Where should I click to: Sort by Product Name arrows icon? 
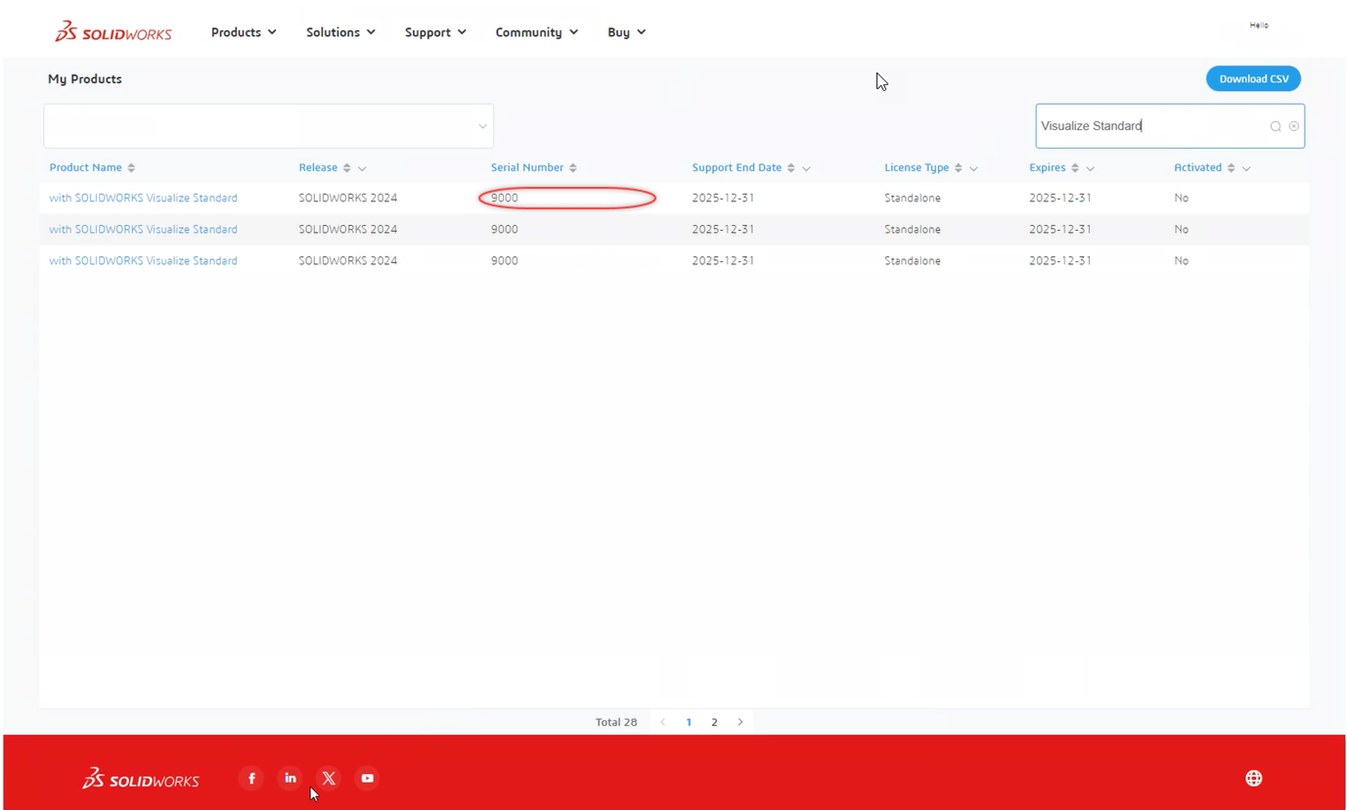click(131, 168)
